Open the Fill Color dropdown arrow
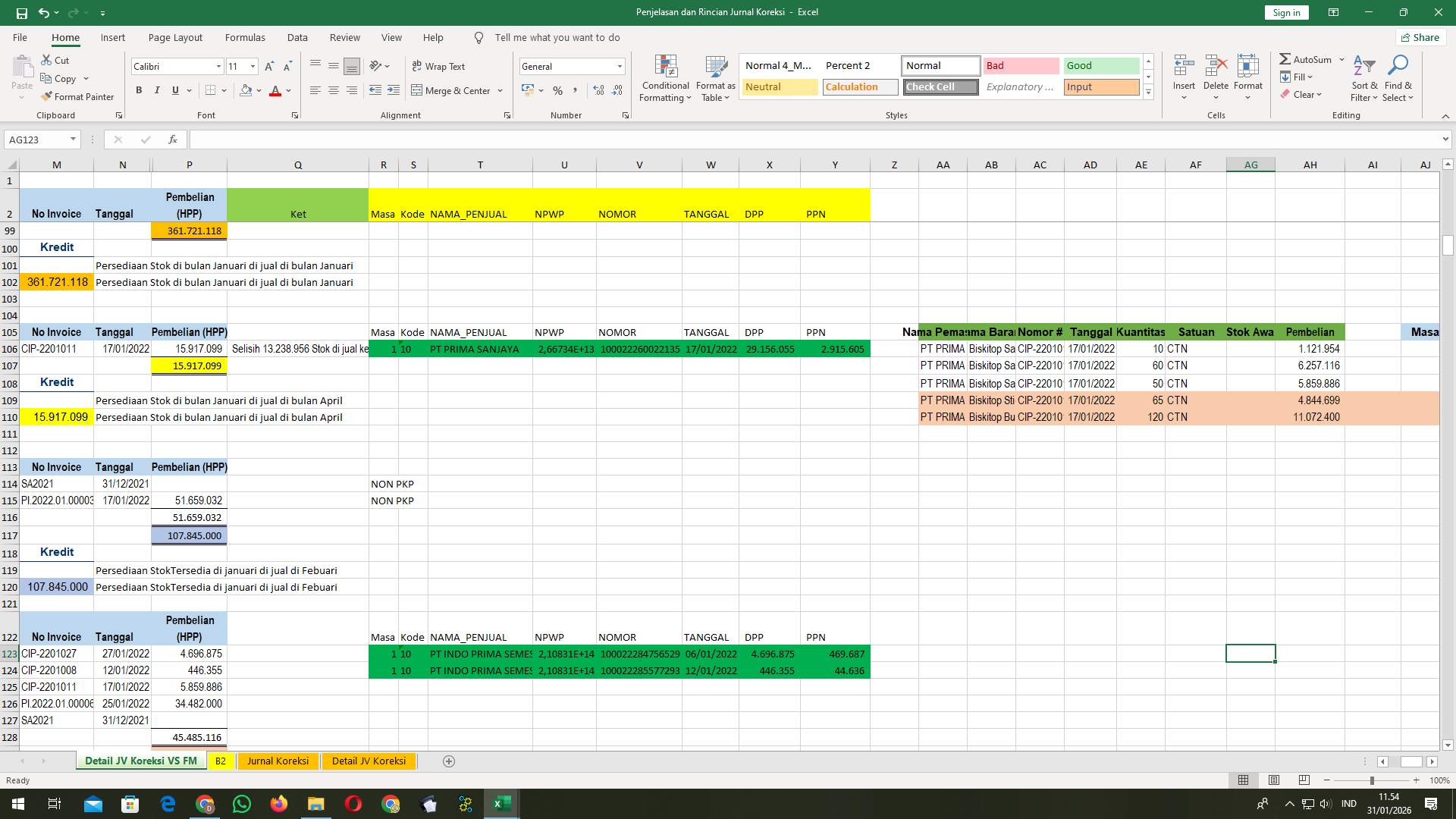This screenshot has height=819, width=1456. (257, 90)
